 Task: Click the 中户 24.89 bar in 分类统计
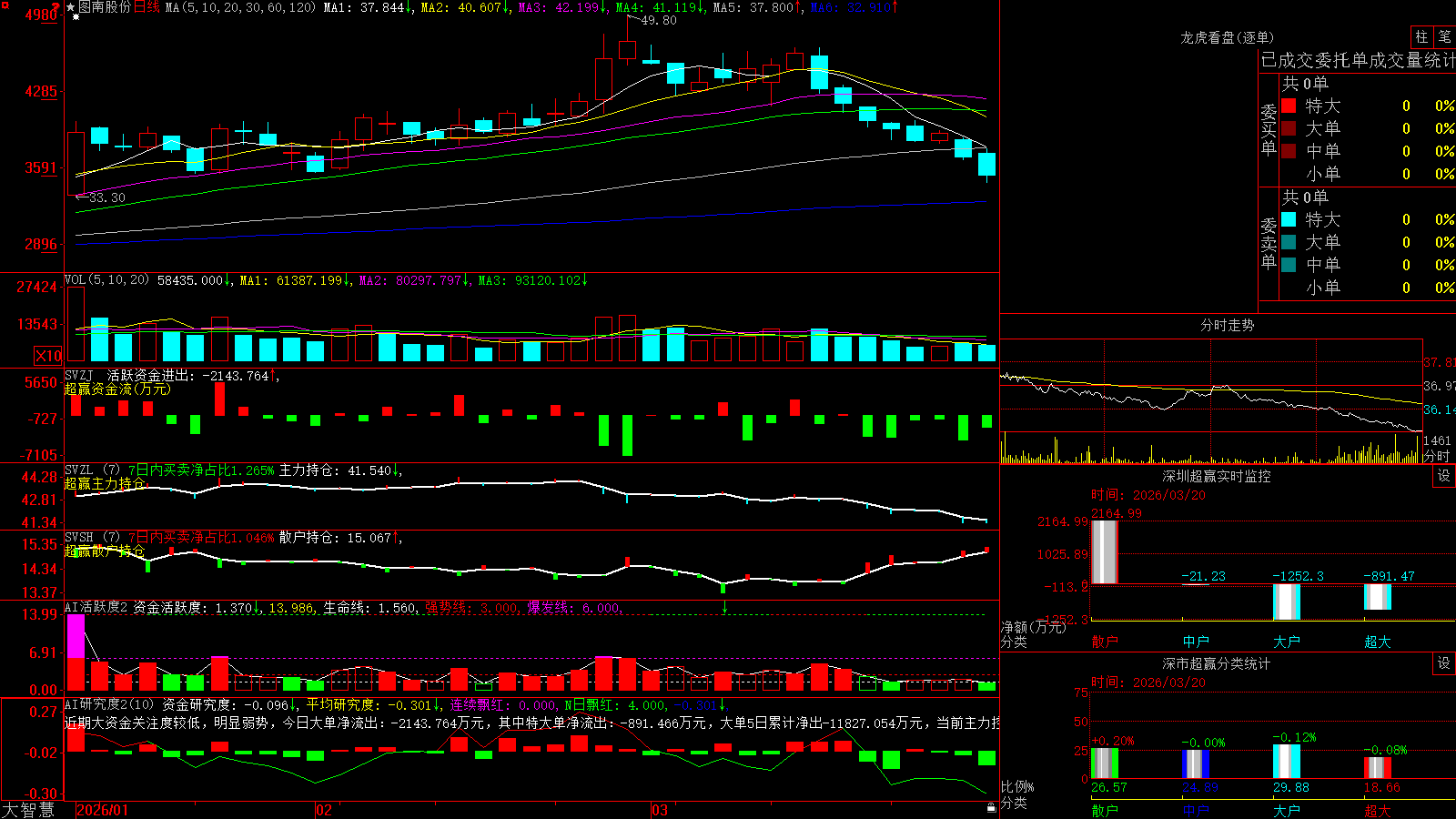click(1195, 764)
